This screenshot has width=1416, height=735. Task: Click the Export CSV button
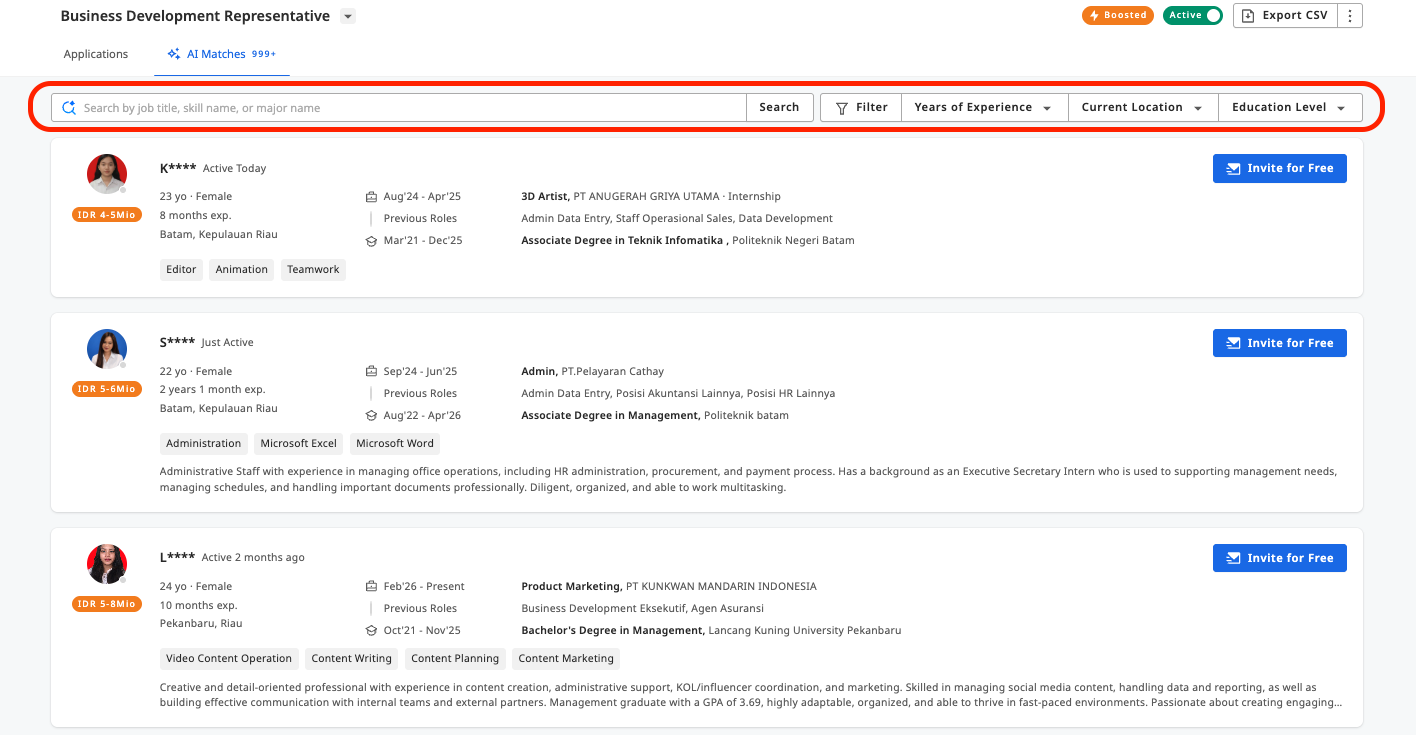[x=1285, y=15]
